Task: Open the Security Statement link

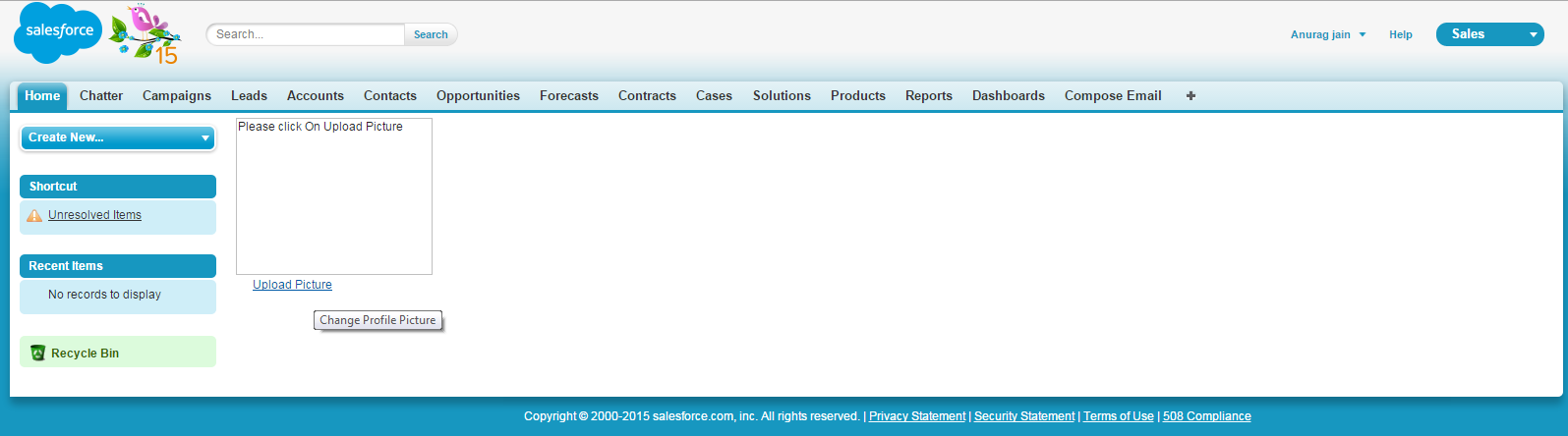Action: tap(1024, 416)
